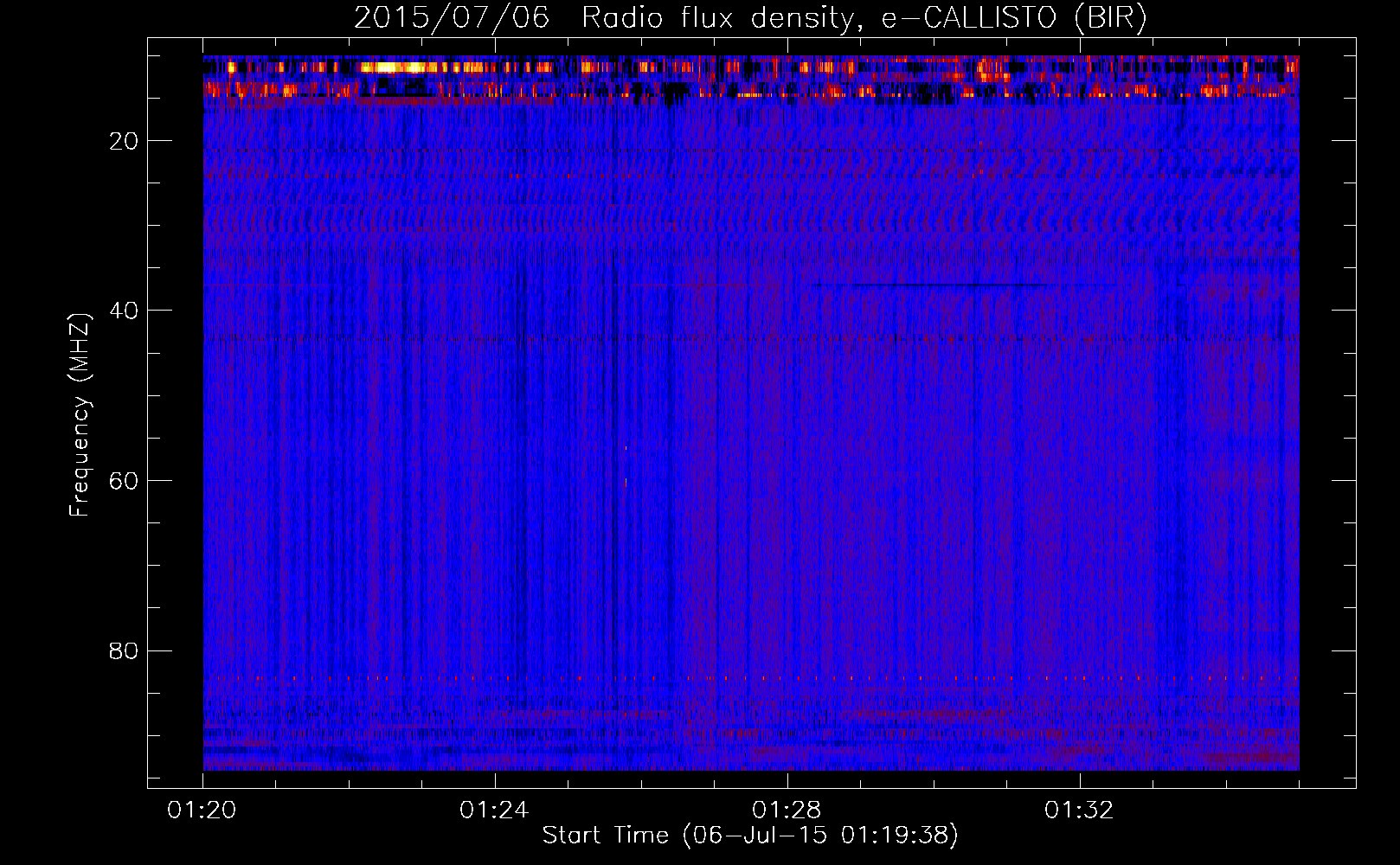Click the 40 MHz frequency tick label
The height and width of the screenshot is (865, 1400).
(x=124, y=311)
